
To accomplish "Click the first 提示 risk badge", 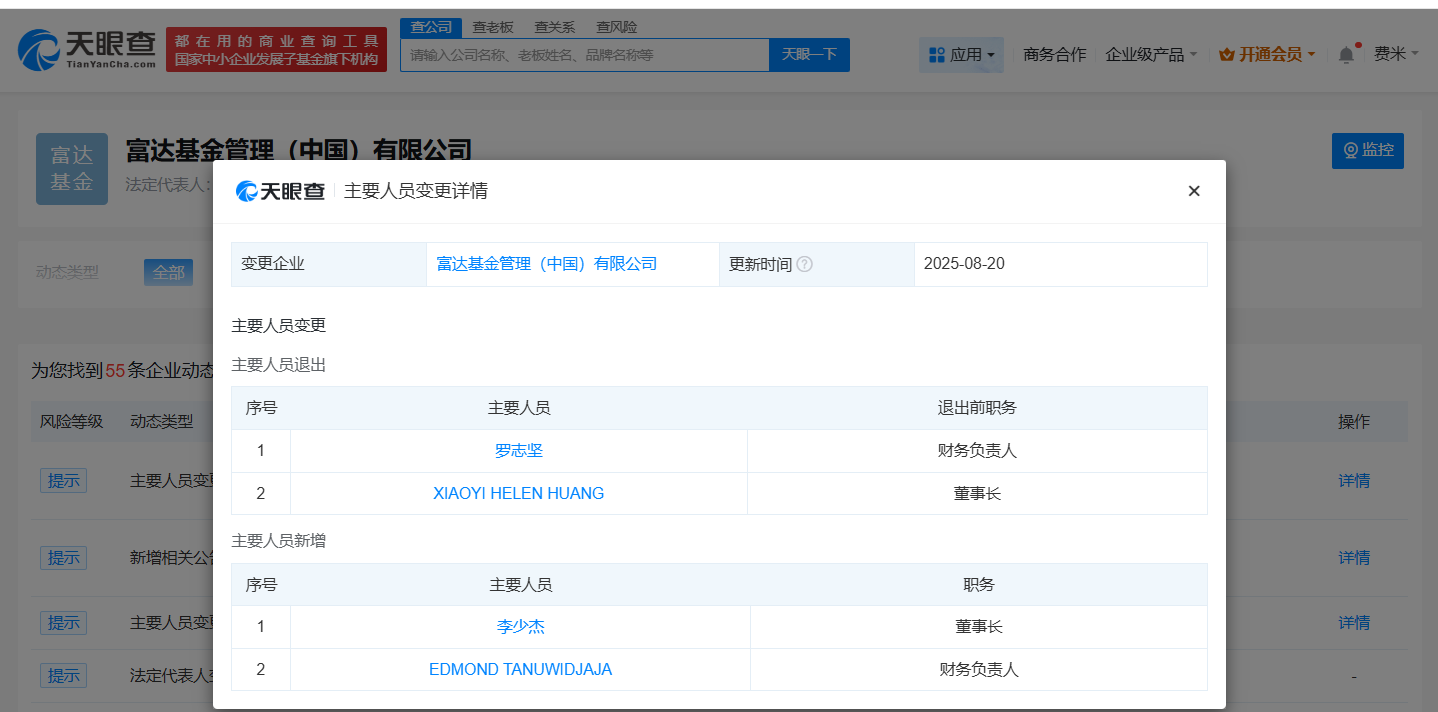I will (x=63, y=480).
